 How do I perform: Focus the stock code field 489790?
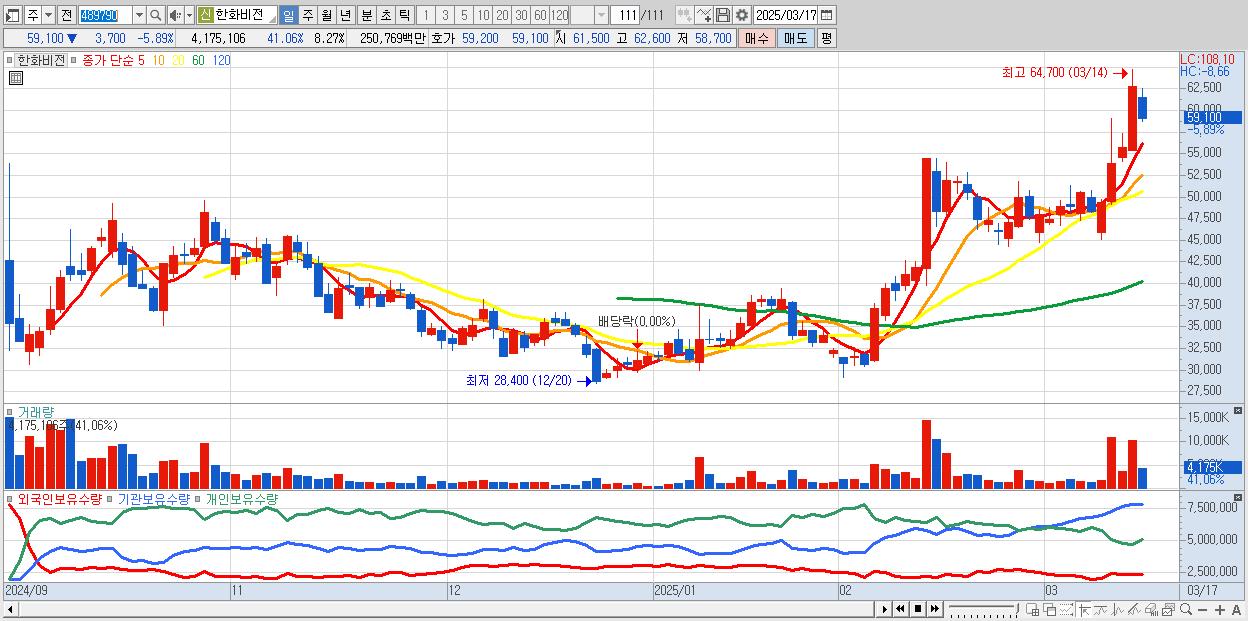tap(105, 15)
